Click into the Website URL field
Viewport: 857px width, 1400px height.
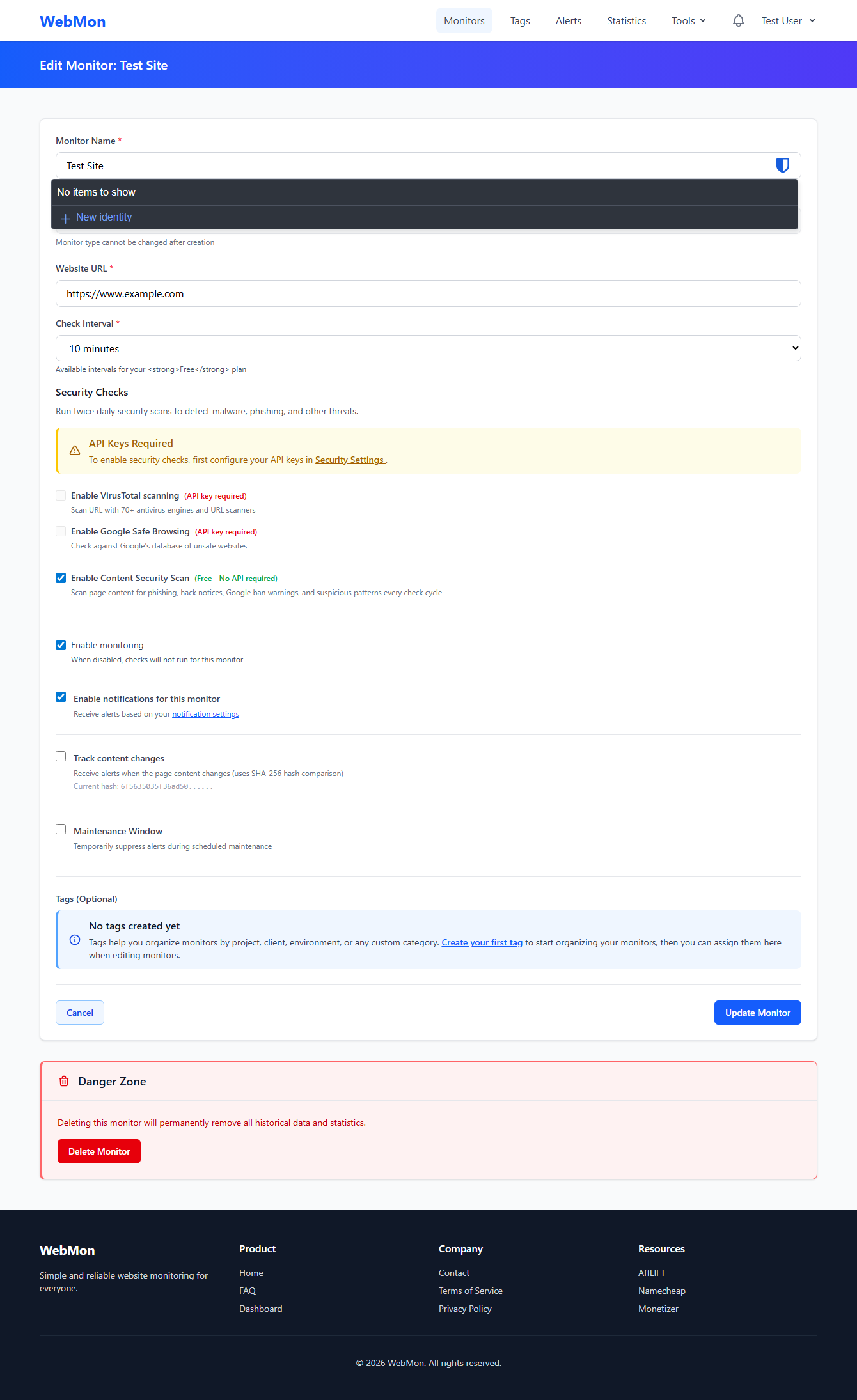click(428, 293)
